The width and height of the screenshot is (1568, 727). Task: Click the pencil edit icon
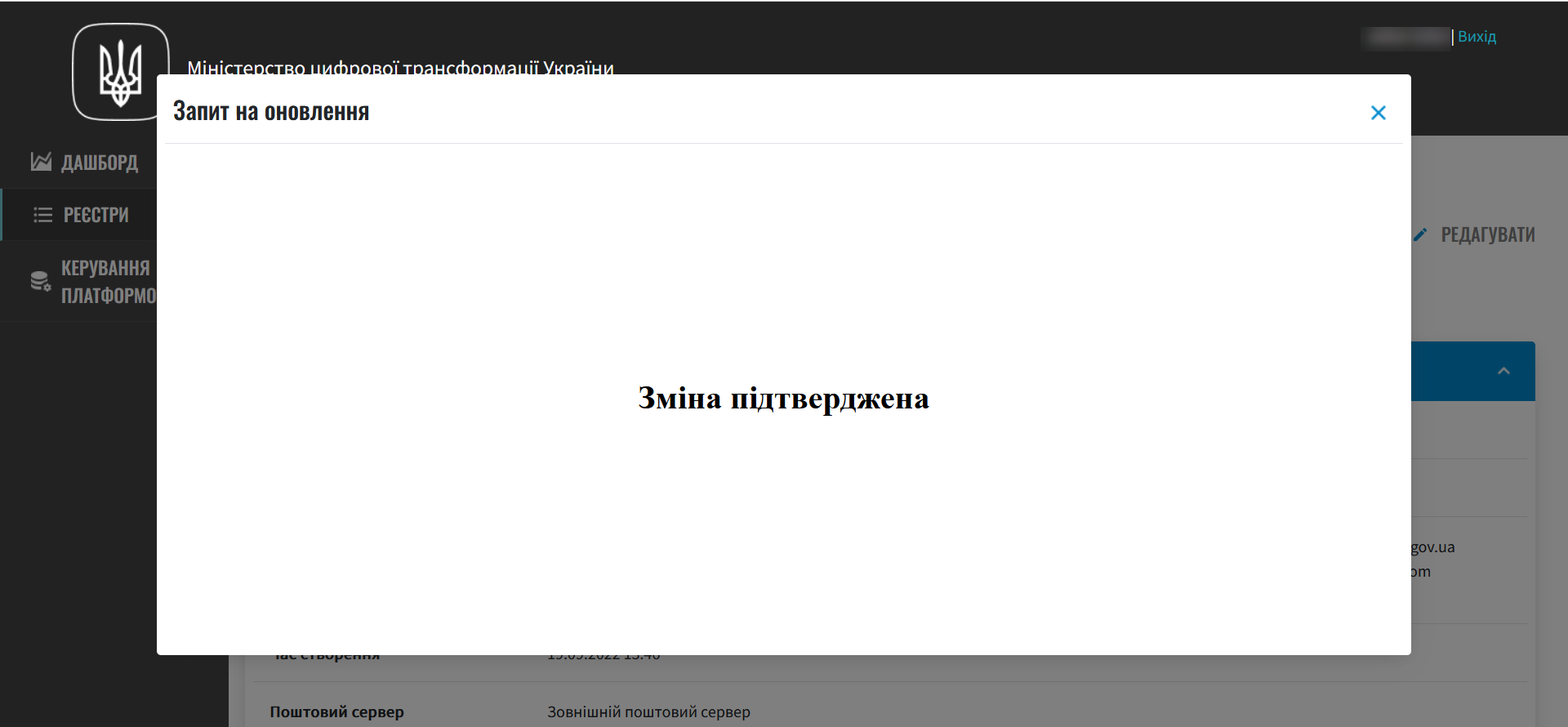[x=1420, y=235]
